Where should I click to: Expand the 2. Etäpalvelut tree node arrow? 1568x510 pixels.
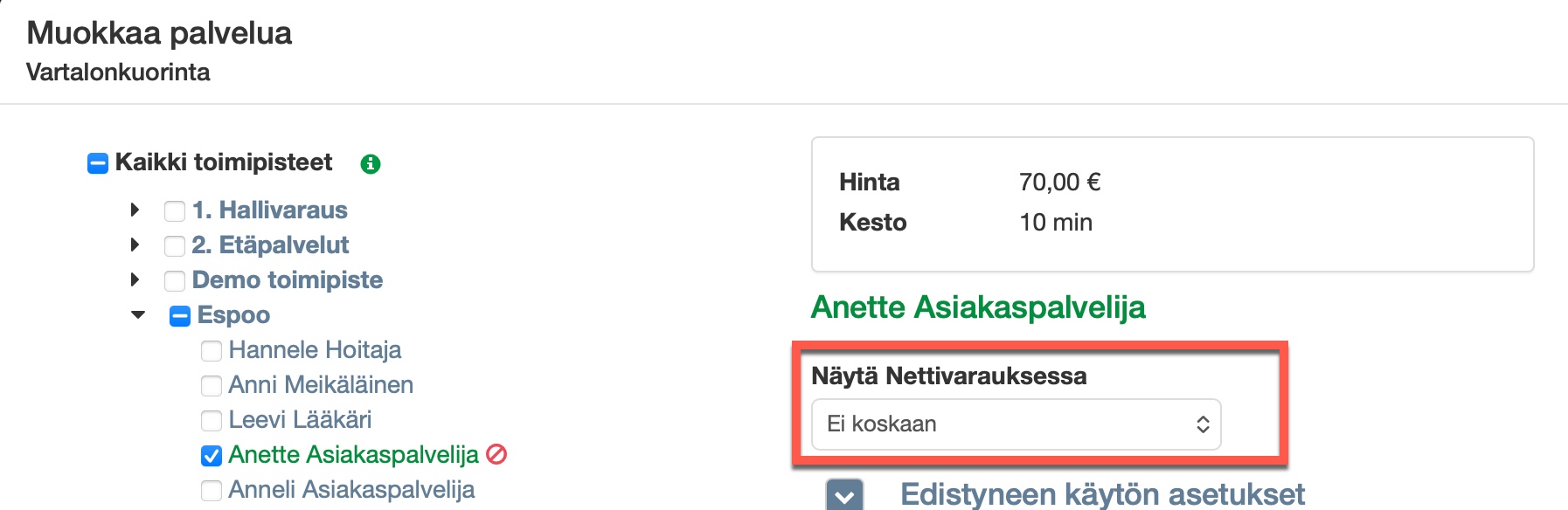pos(135,245)
